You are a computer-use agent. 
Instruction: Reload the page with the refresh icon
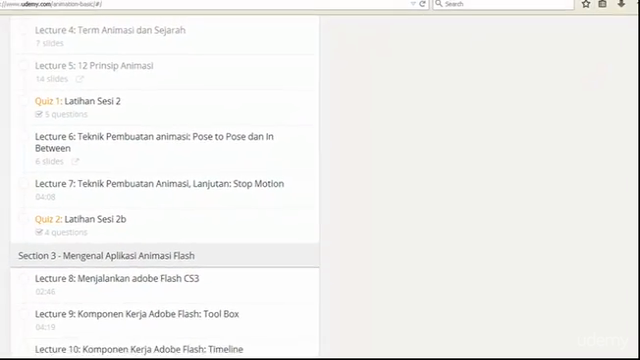[422, 4]
